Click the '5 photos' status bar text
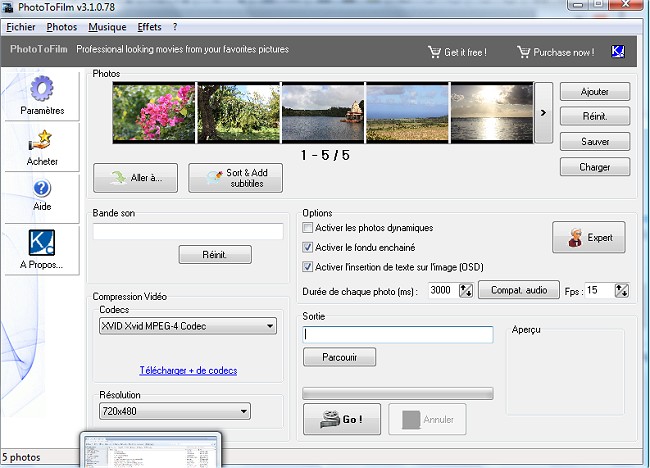 coord(22,457)
